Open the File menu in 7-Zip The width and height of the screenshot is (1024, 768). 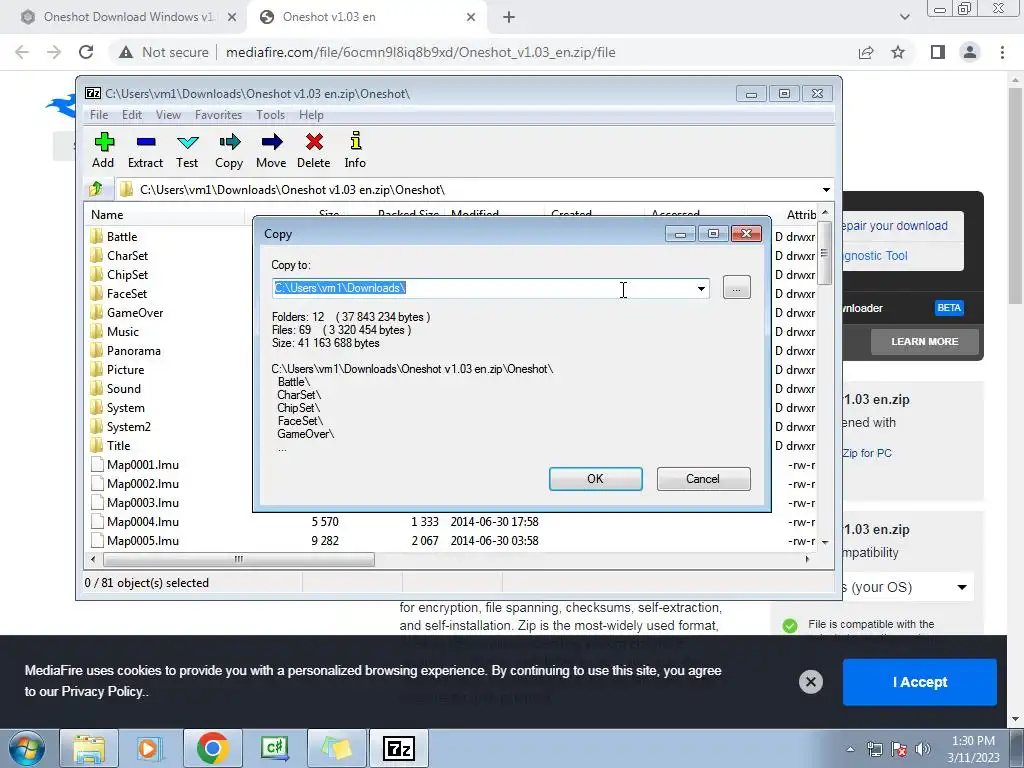coord(99,114)
